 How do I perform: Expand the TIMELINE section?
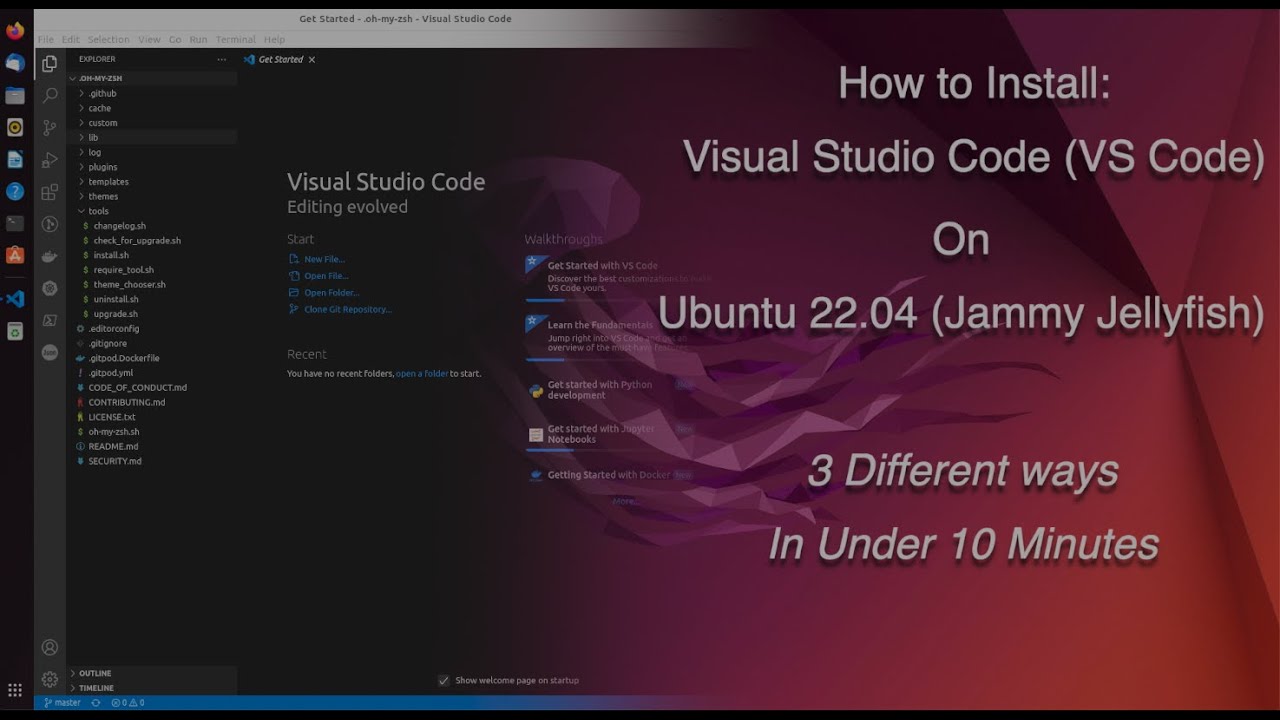(x=152, y=688)
